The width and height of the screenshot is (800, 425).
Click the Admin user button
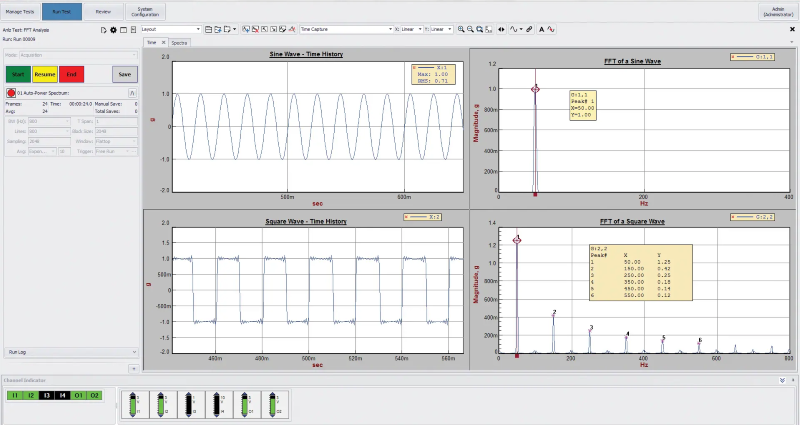pyautogui.click(x=776, y=11)
